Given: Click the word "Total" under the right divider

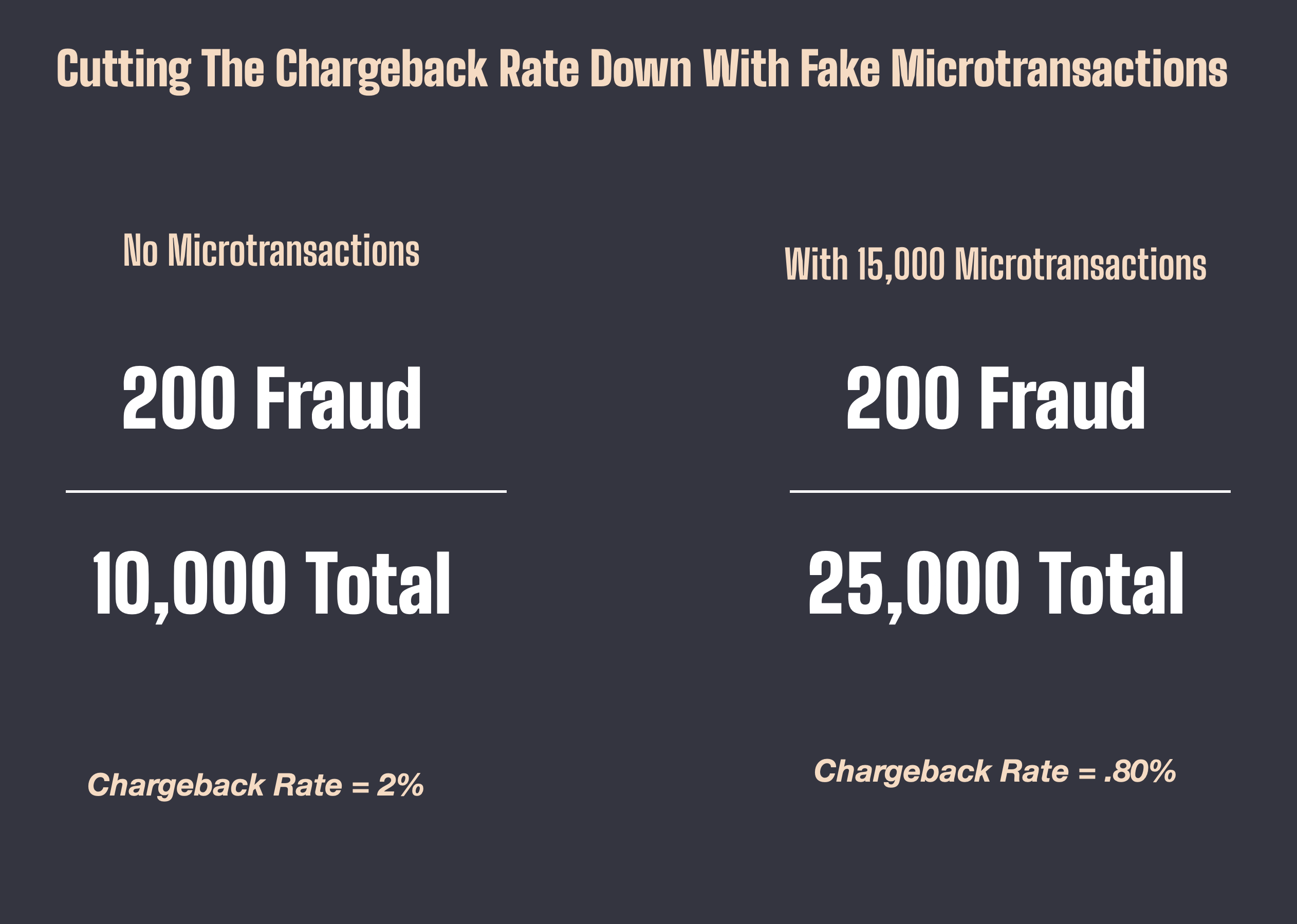Looking at the screenshot, I should 1111,584.
